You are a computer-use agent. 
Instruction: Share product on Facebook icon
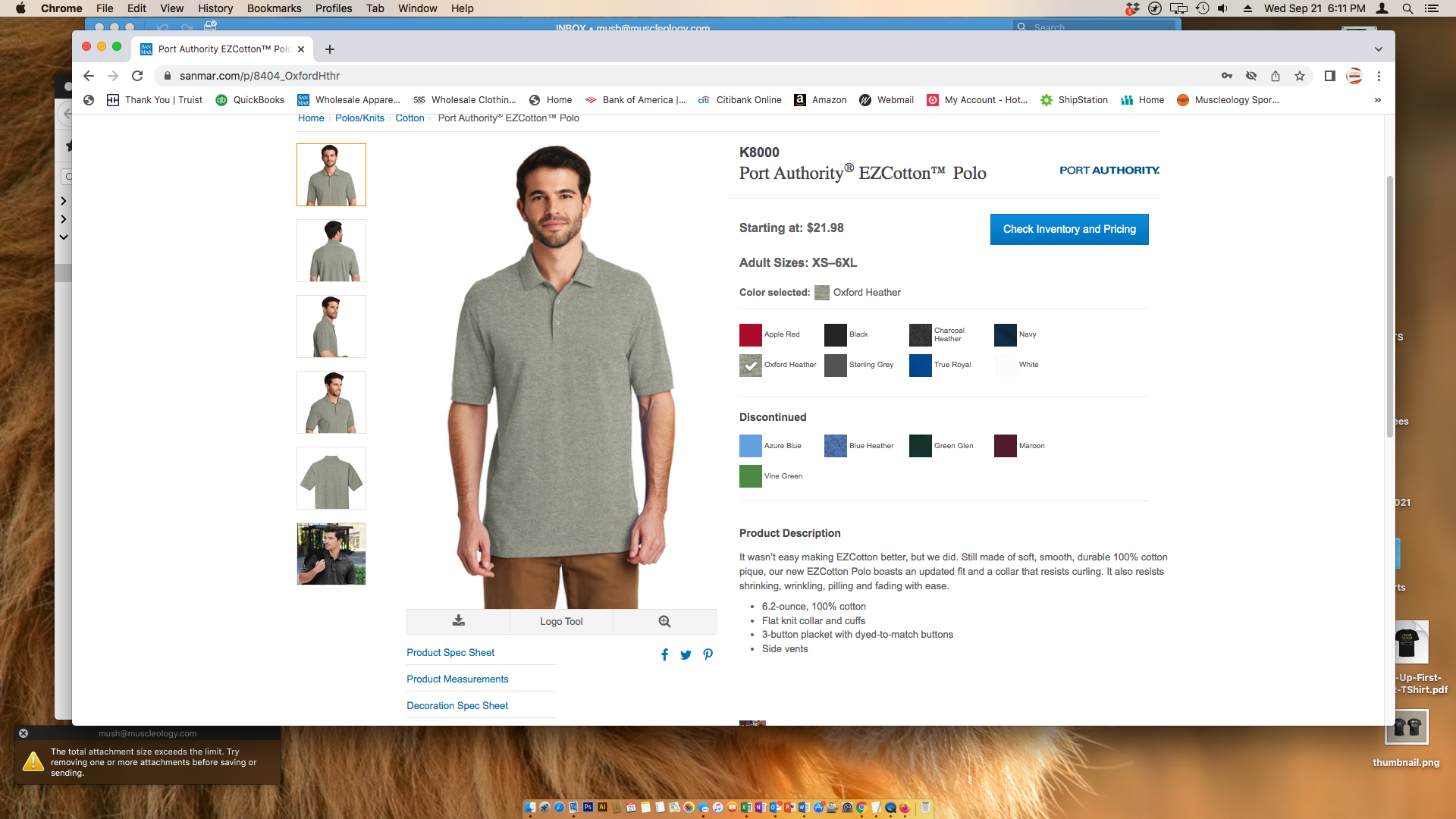664,654
